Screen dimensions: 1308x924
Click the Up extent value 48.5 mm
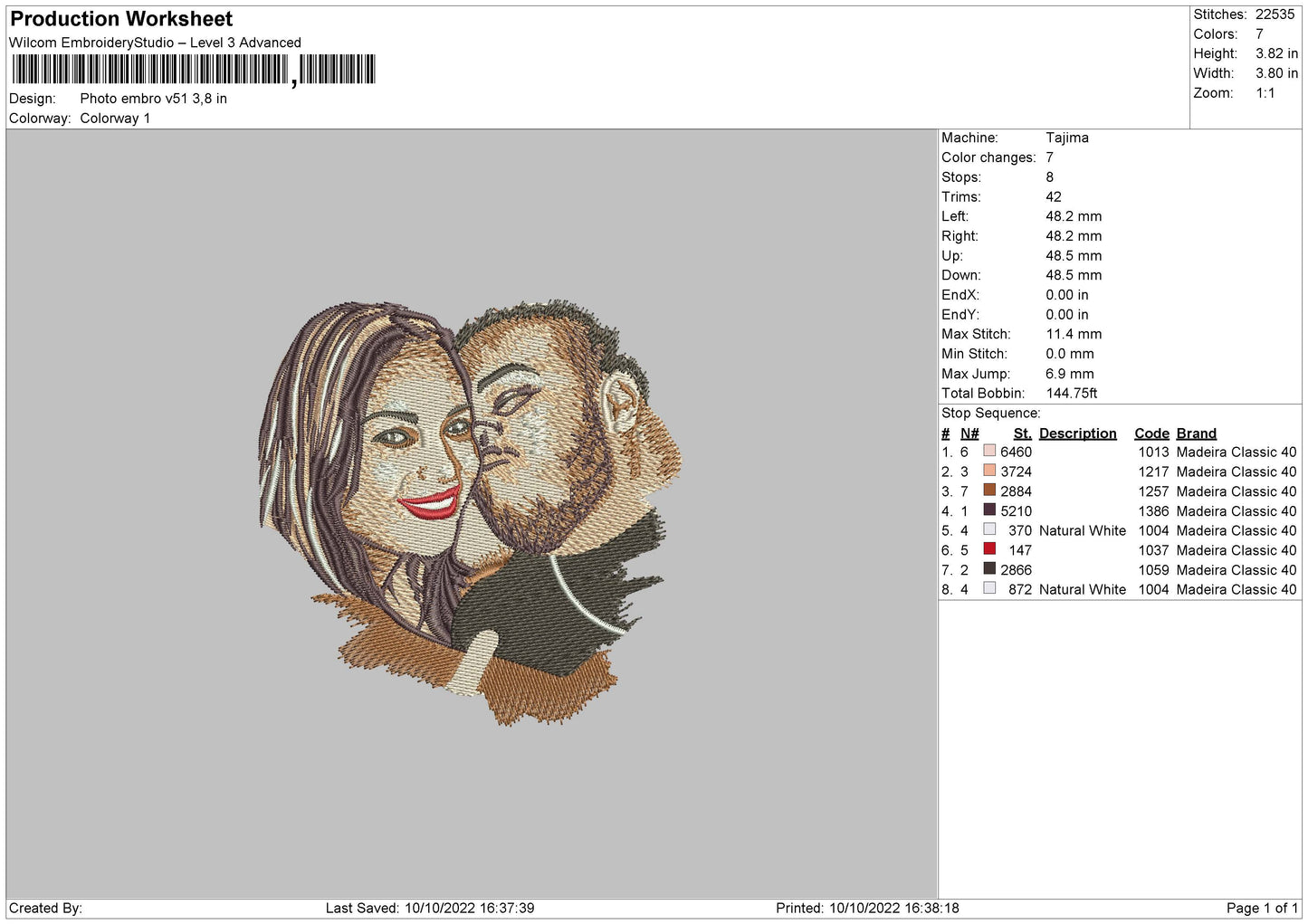coord(1074,256)
